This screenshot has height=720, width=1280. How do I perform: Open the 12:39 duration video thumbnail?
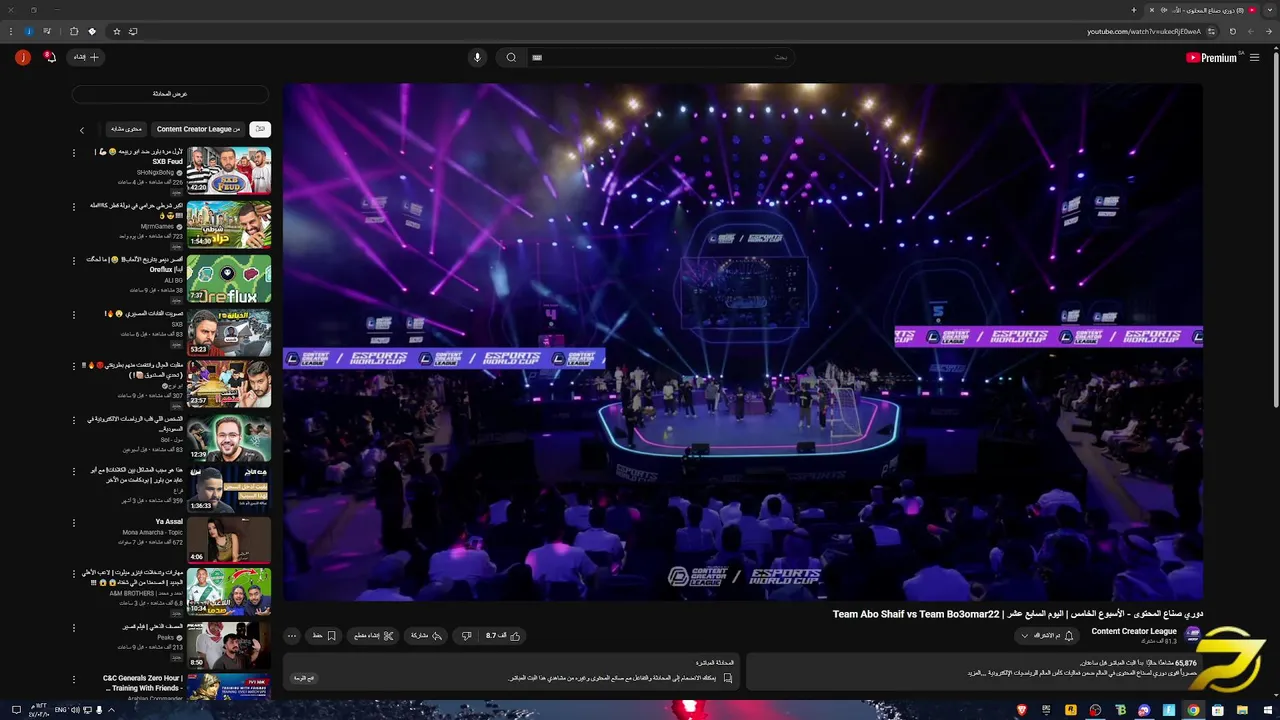click(x=229, y=438)
